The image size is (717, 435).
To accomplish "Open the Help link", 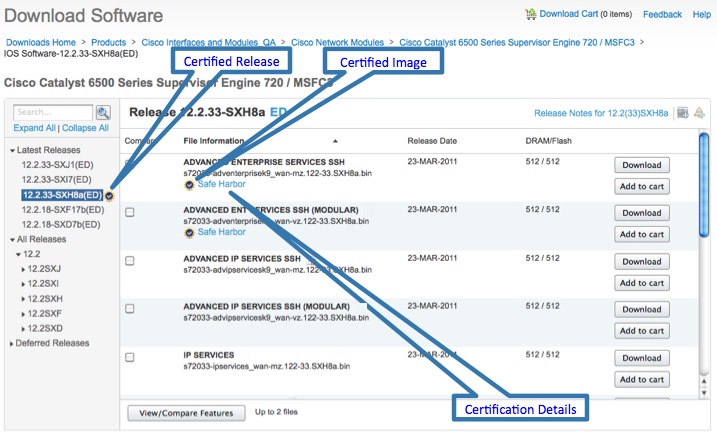I will pos(701,15).
